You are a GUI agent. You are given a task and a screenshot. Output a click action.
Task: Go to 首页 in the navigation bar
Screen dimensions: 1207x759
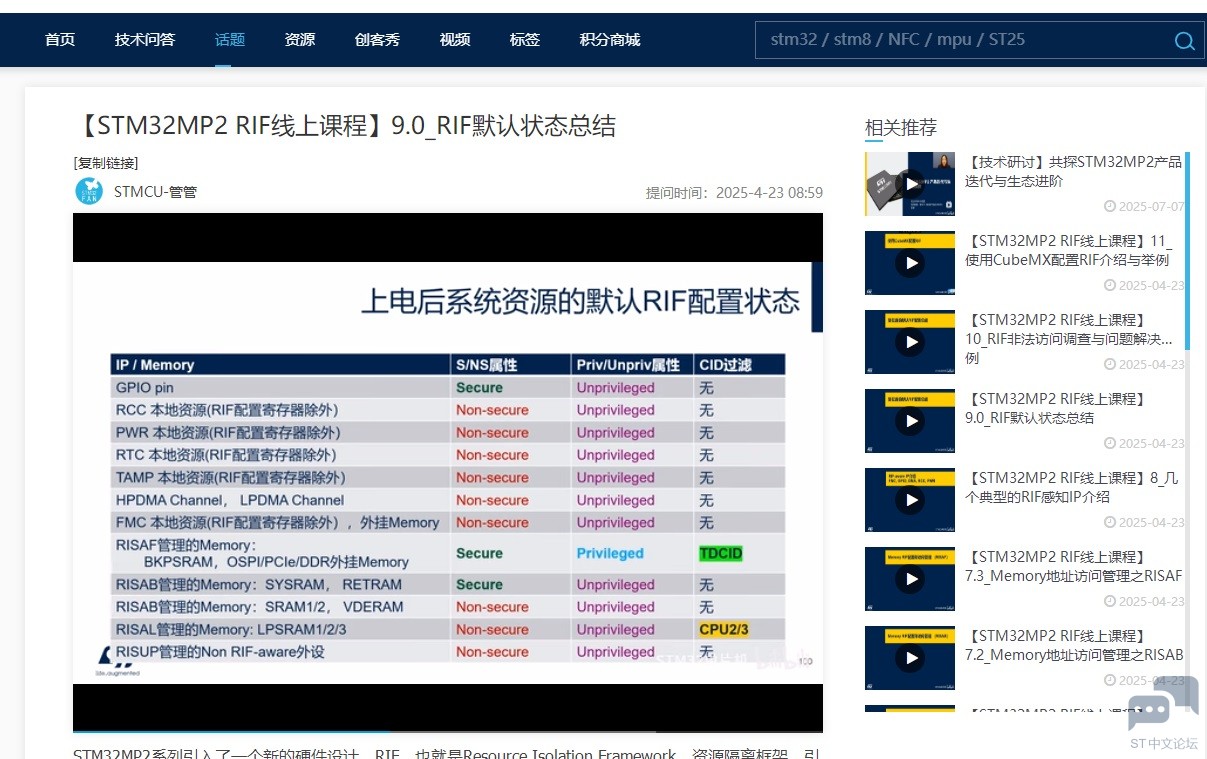60,40
